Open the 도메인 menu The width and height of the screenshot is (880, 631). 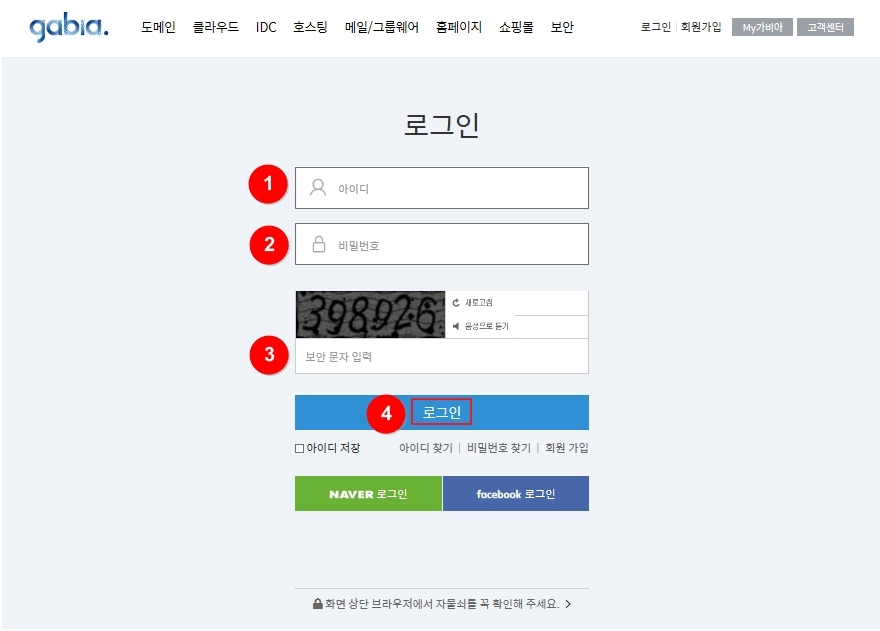point(158,27)
